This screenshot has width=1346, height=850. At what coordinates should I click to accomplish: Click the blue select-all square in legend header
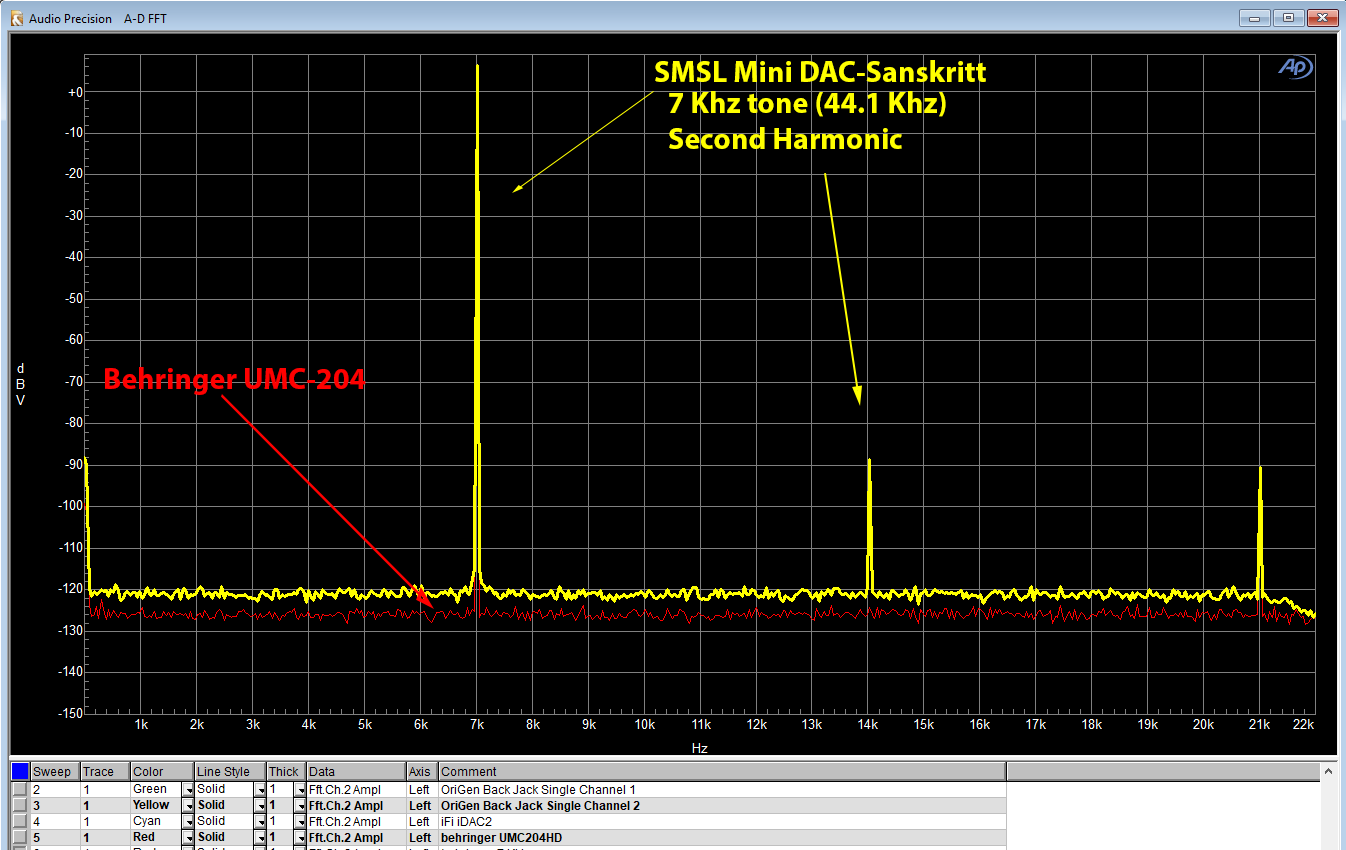pyautogui.click(x=20, y=771)
